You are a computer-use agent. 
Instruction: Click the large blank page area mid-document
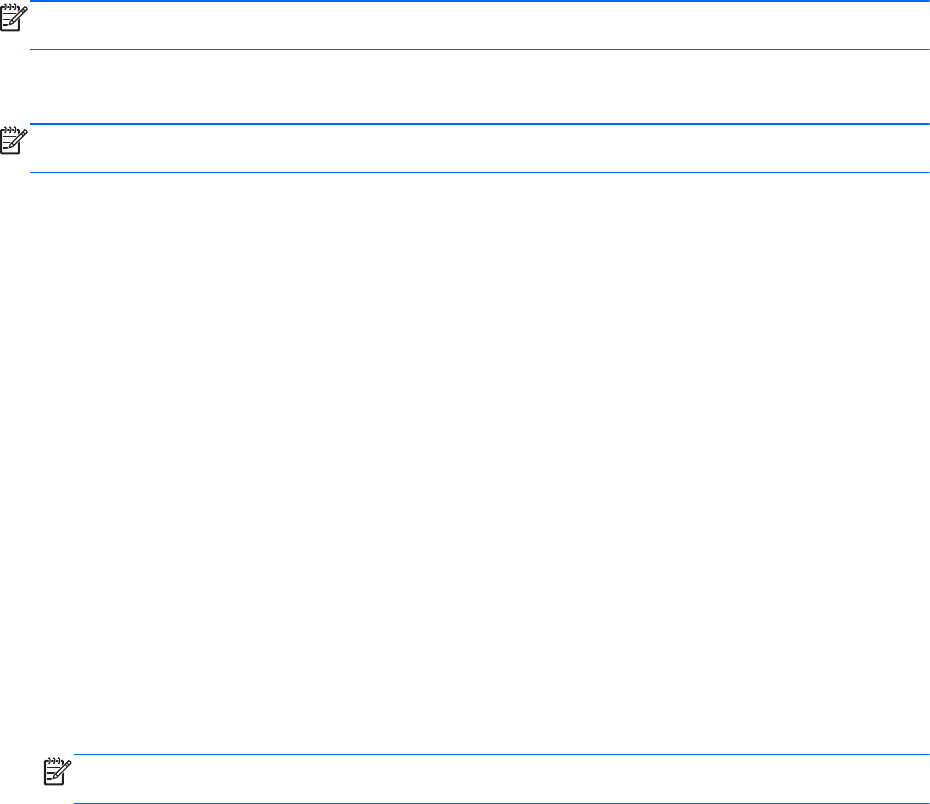click(x=465, y=462)
